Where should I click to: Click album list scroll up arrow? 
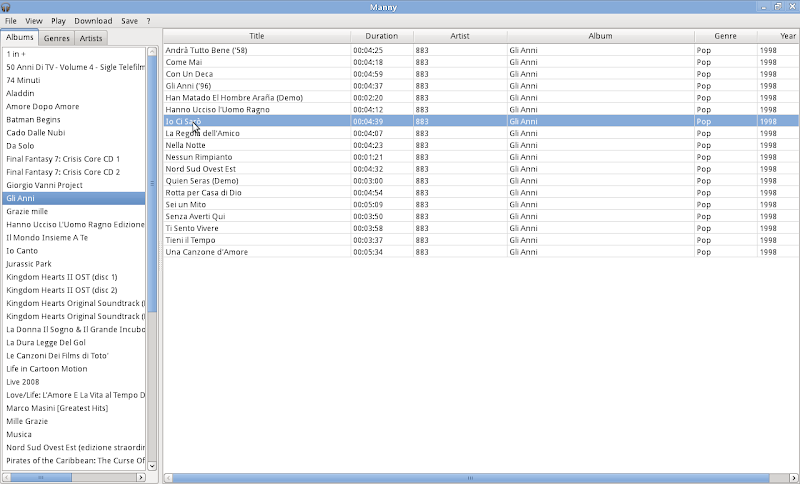(x=152, y=52)
